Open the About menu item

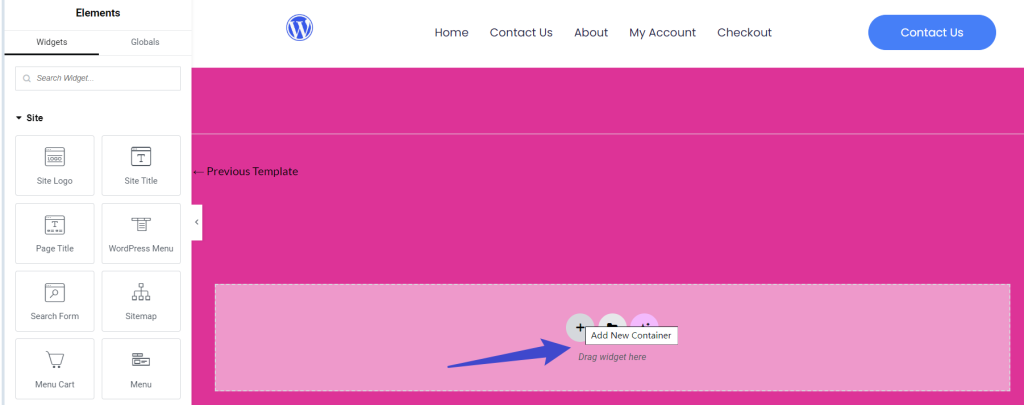(591, 33)
